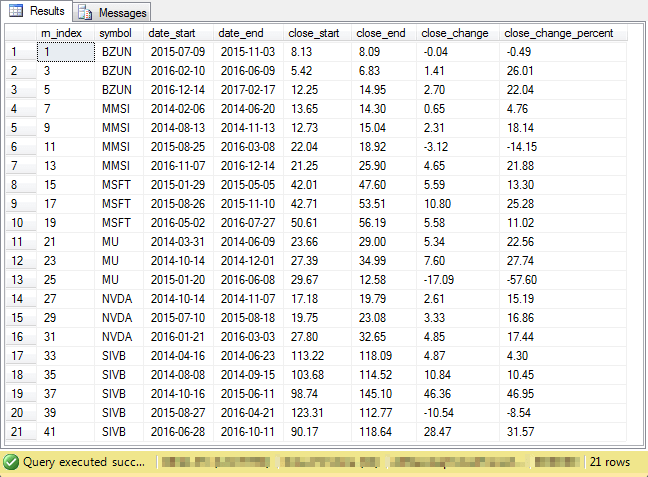Screen dimensions: 648x477
Task: Open the Messages tab
Action: click(x=112, y=12)
